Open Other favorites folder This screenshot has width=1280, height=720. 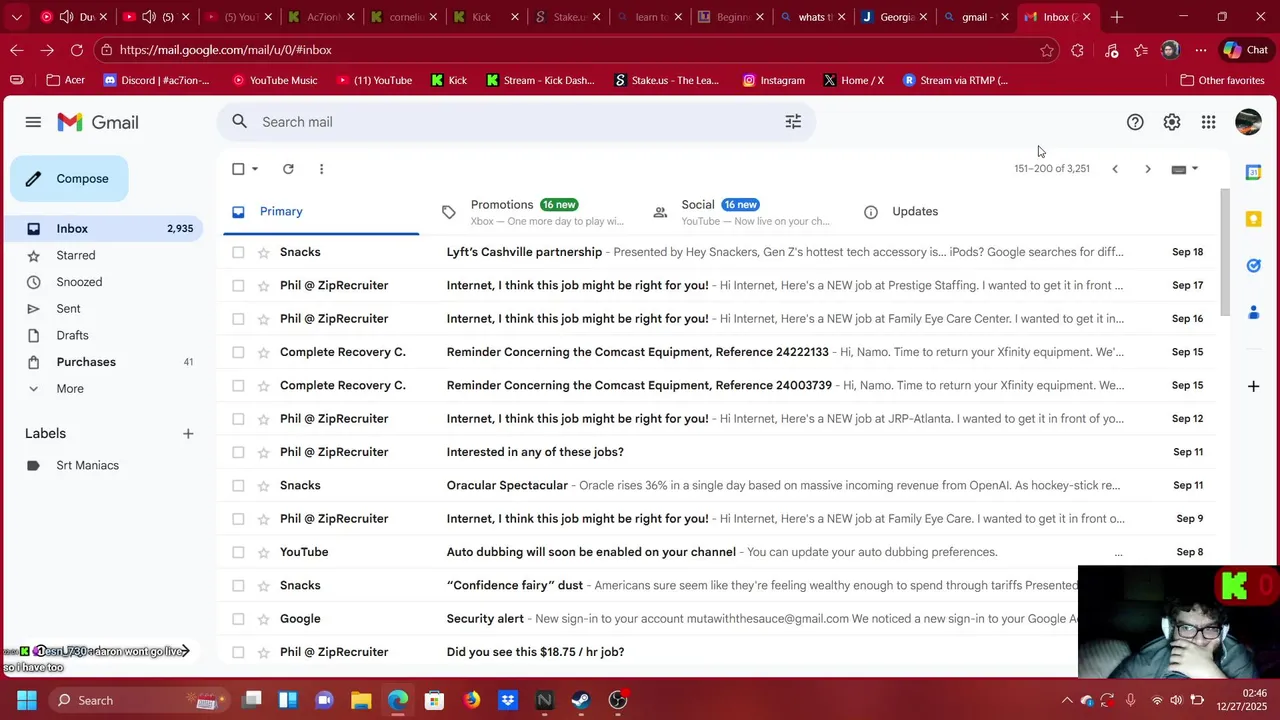1222,80
